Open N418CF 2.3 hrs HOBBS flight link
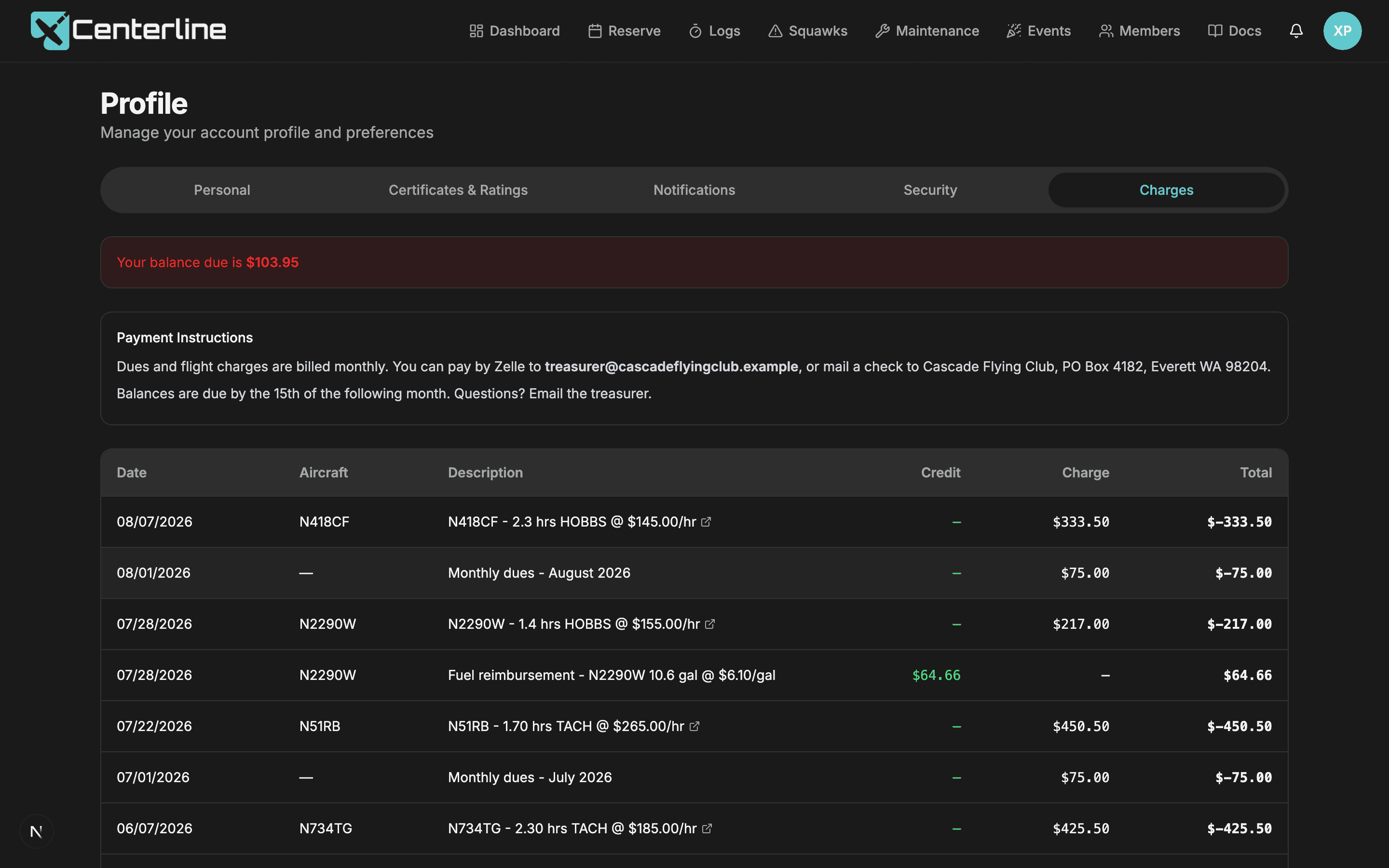Screen dimensions: 1389x868 click(x=580, y=522)
